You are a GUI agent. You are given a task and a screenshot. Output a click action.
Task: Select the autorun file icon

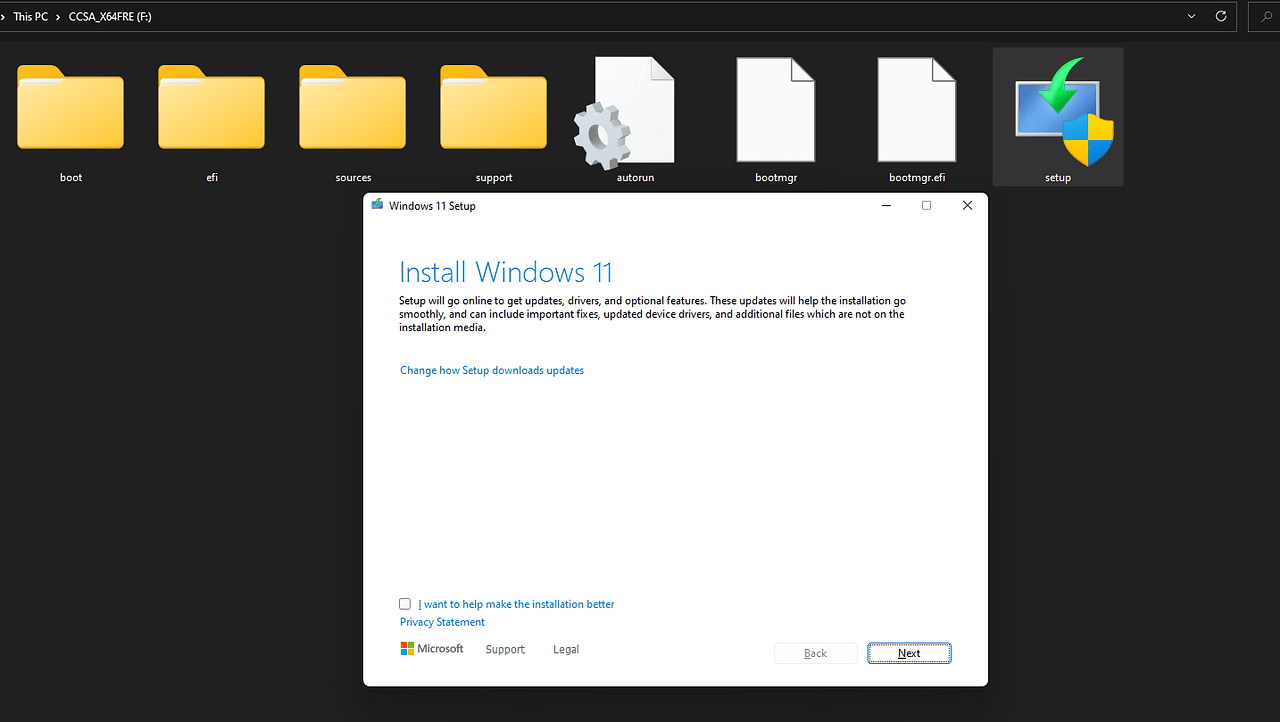coord(626,111)
